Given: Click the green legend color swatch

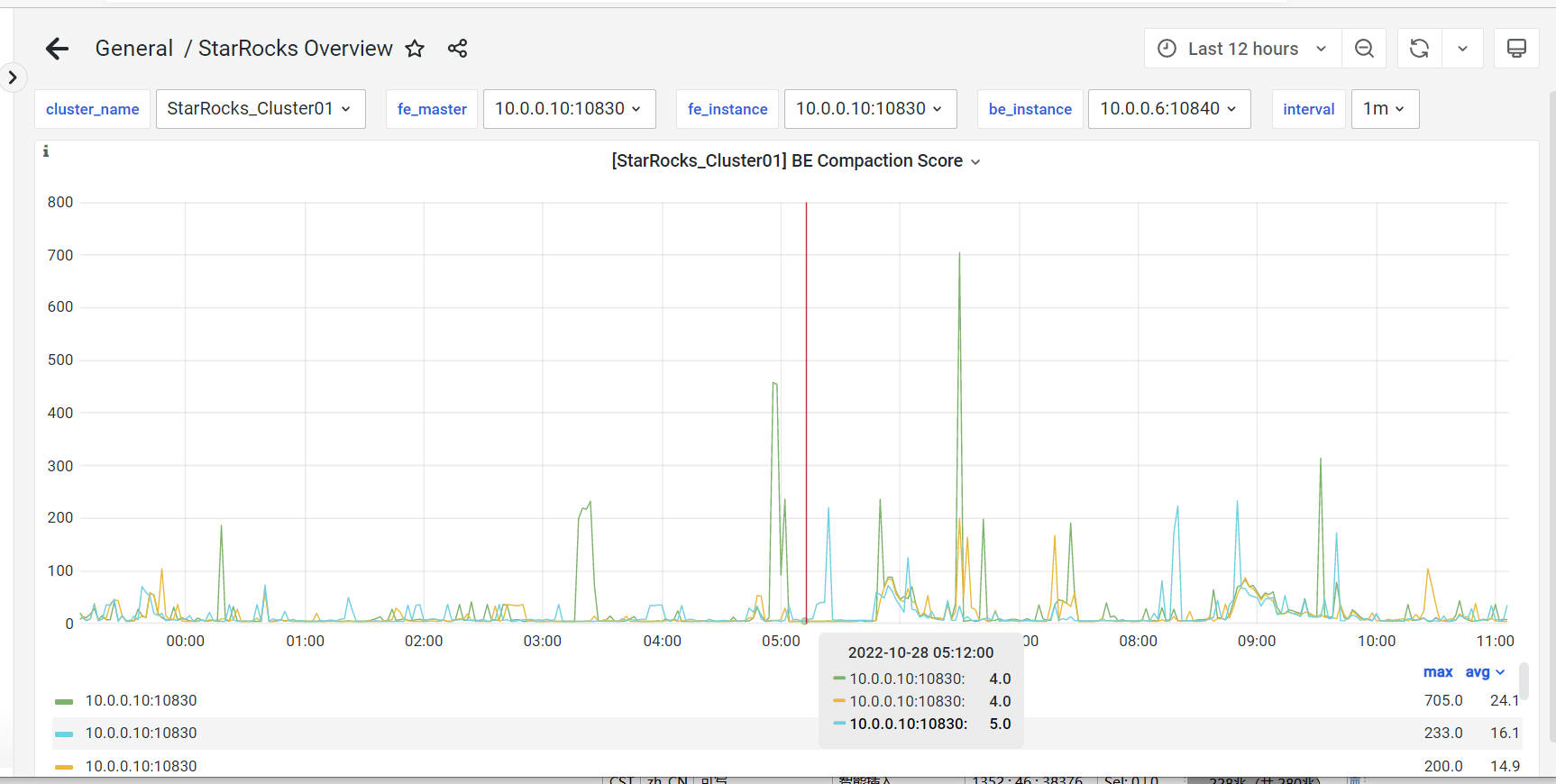Looking at the screenshot, I should tap(64, 701).
